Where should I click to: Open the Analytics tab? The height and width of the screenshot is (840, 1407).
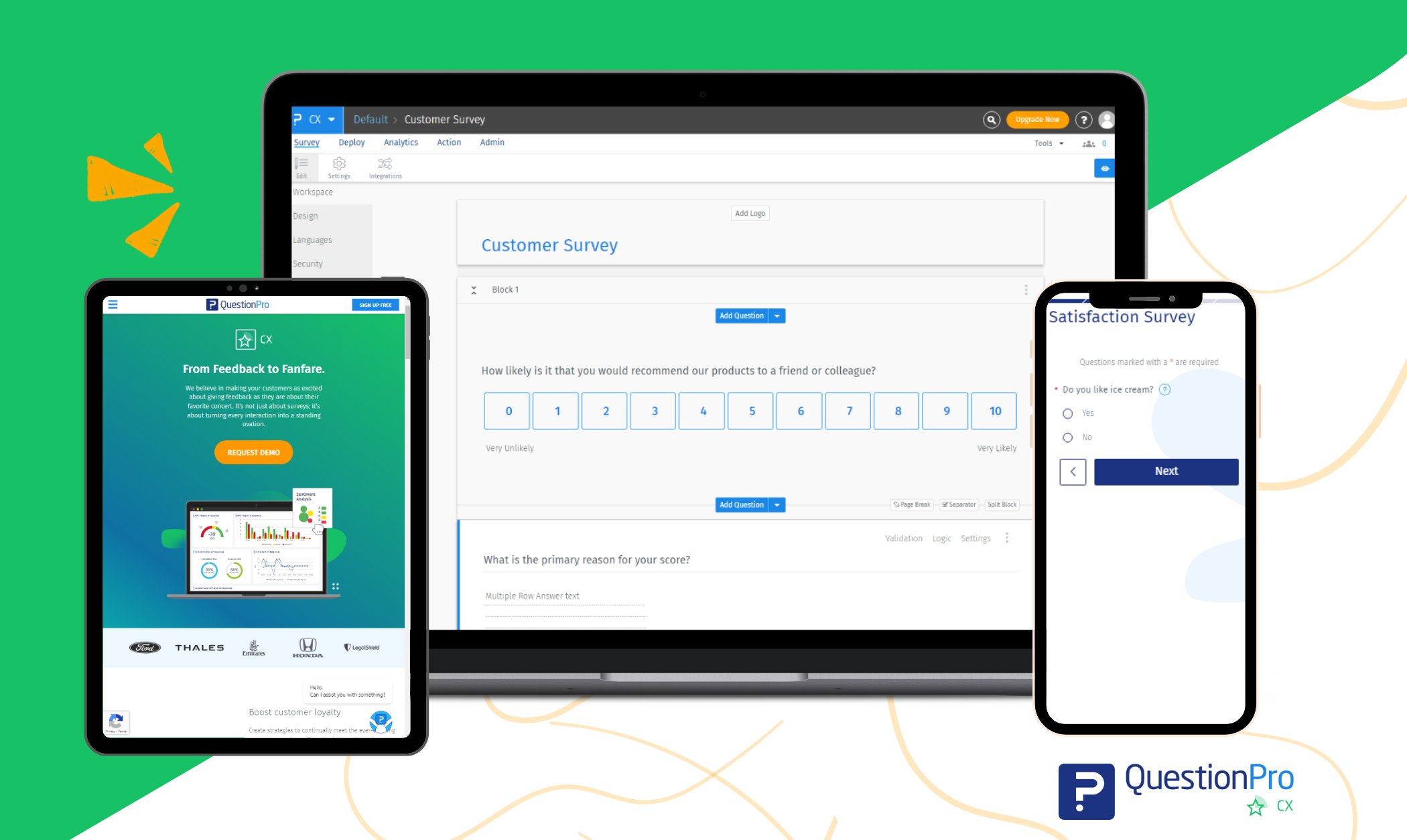pos(400,142)
